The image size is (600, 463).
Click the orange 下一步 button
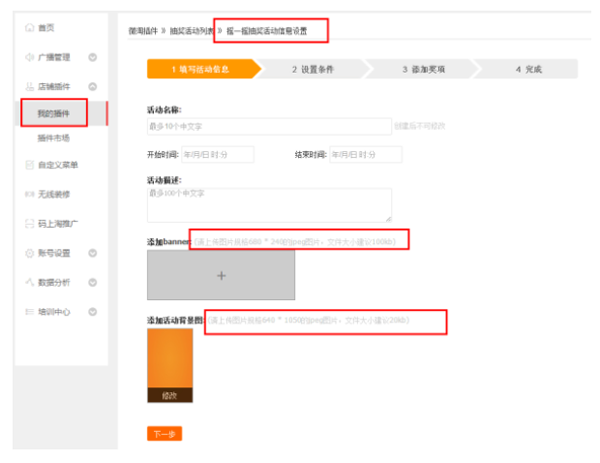tap(165, 434)
